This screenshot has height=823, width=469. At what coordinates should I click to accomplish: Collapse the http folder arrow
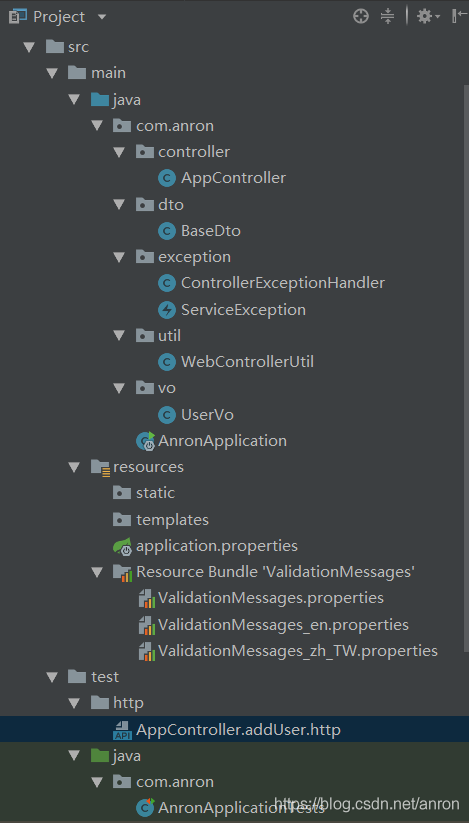(x=74, y=703)
